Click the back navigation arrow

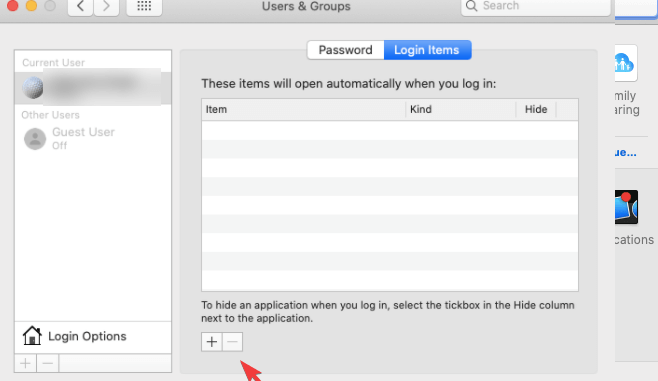pos(81,6)
